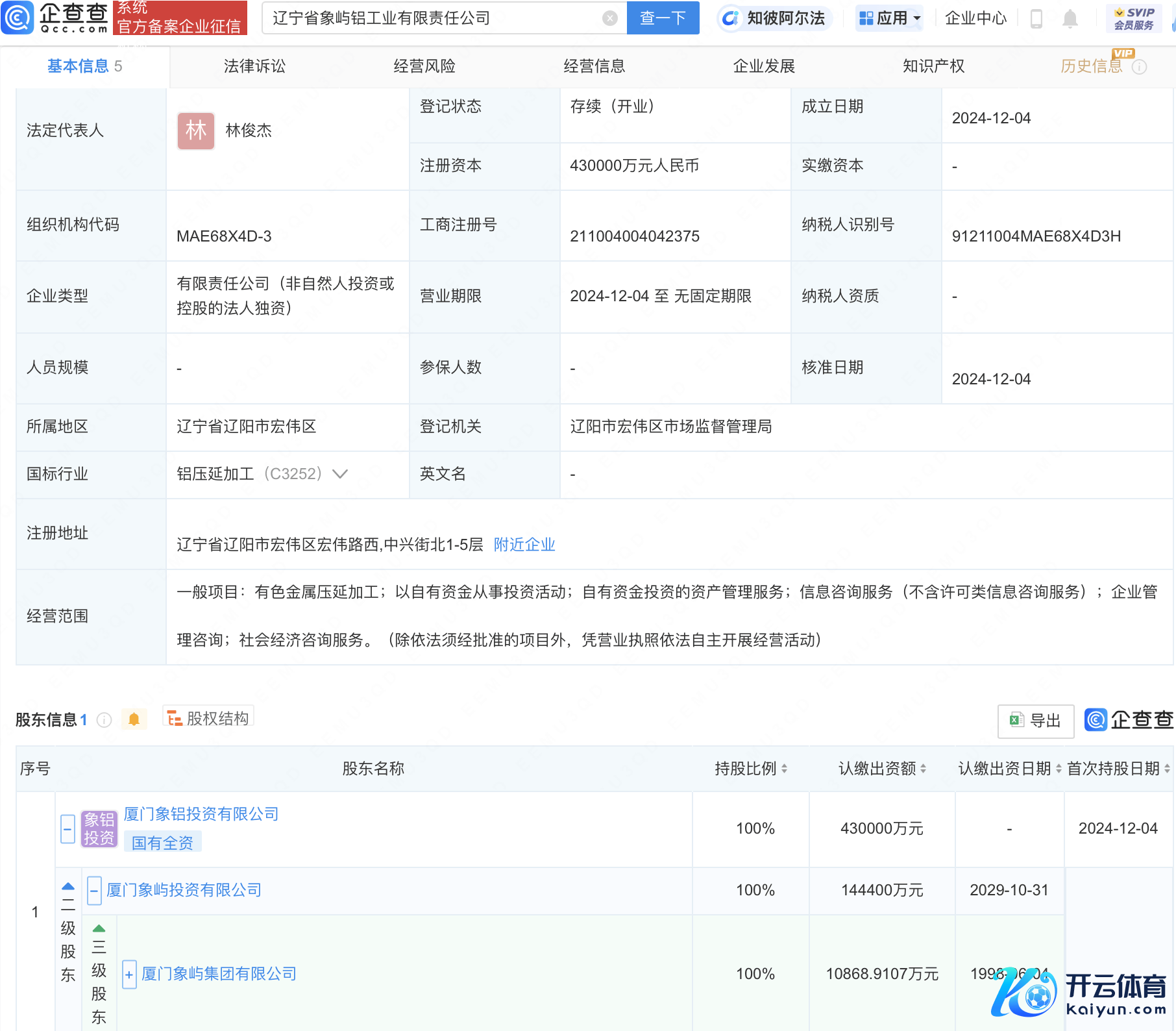The image size is (1176, 1031).
Task: Click the 林 legal representative avatar
Action: pyautogui.click(x=196, y=130)
